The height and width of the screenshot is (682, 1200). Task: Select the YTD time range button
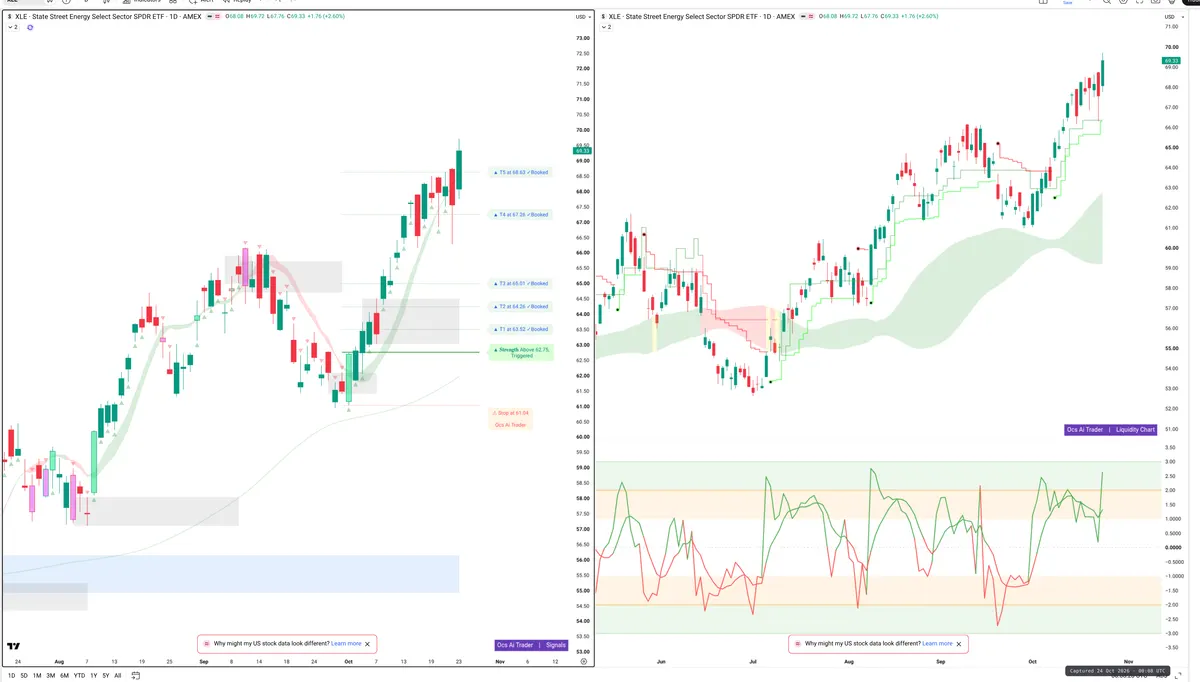point(79,675)
